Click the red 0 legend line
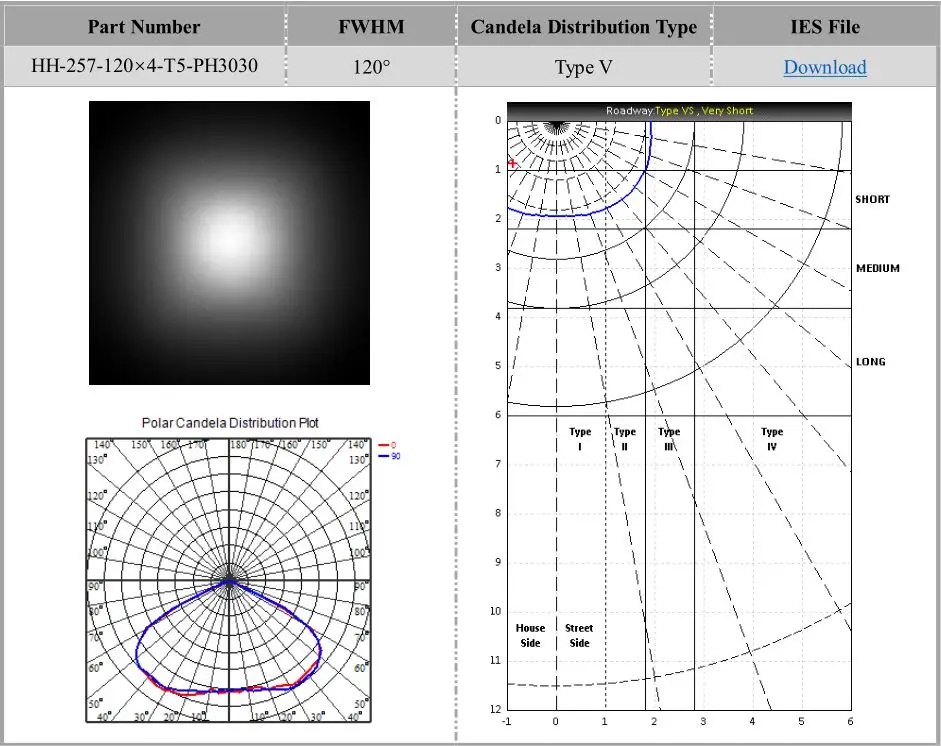Screen dimensions: 941x746 pyautogui.click(x=386, y=444)
